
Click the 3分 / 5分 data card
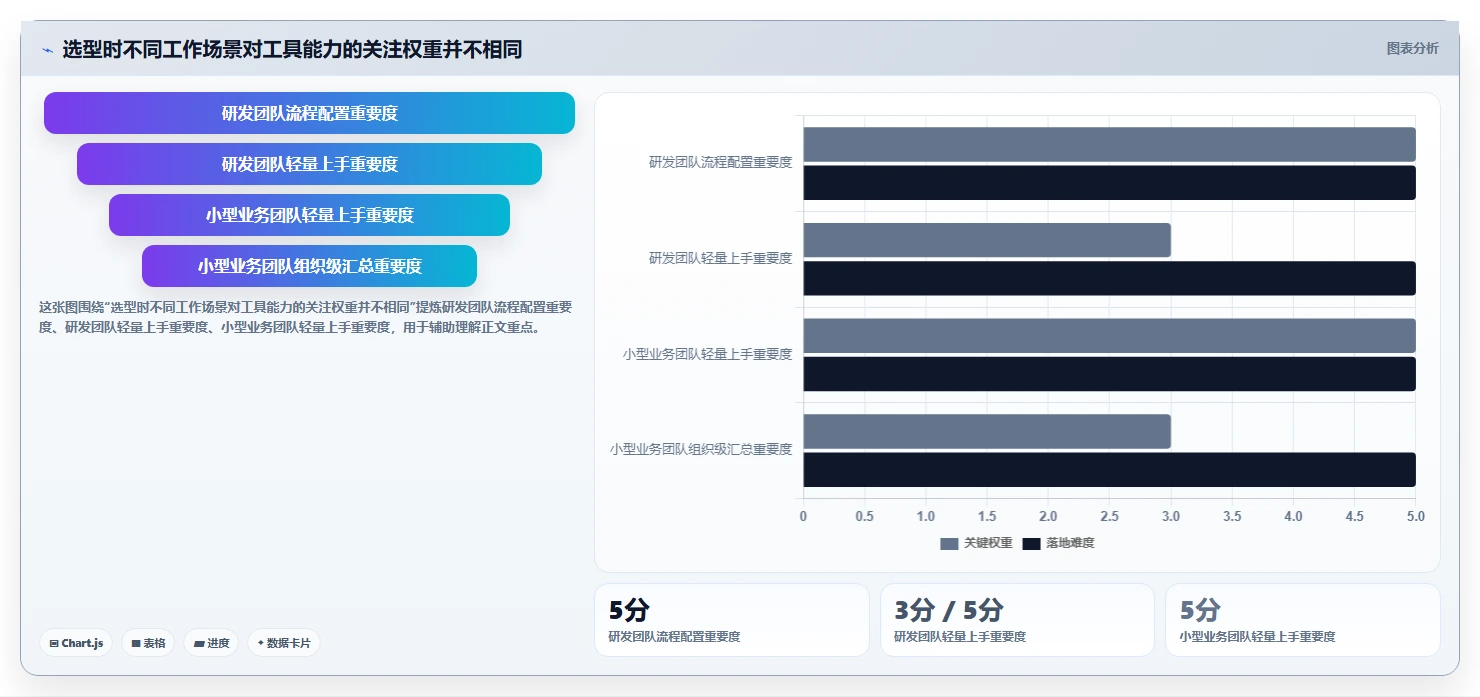pyautogui.click(x=1017, y=620)
